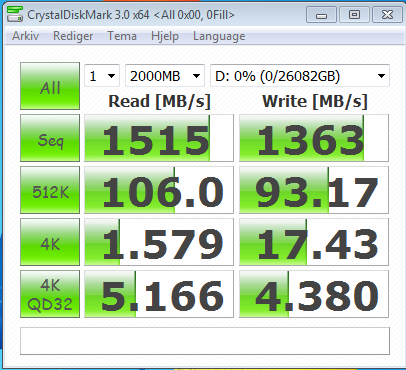Select the 4K QD32 write result 4.380

pos(314,294)
